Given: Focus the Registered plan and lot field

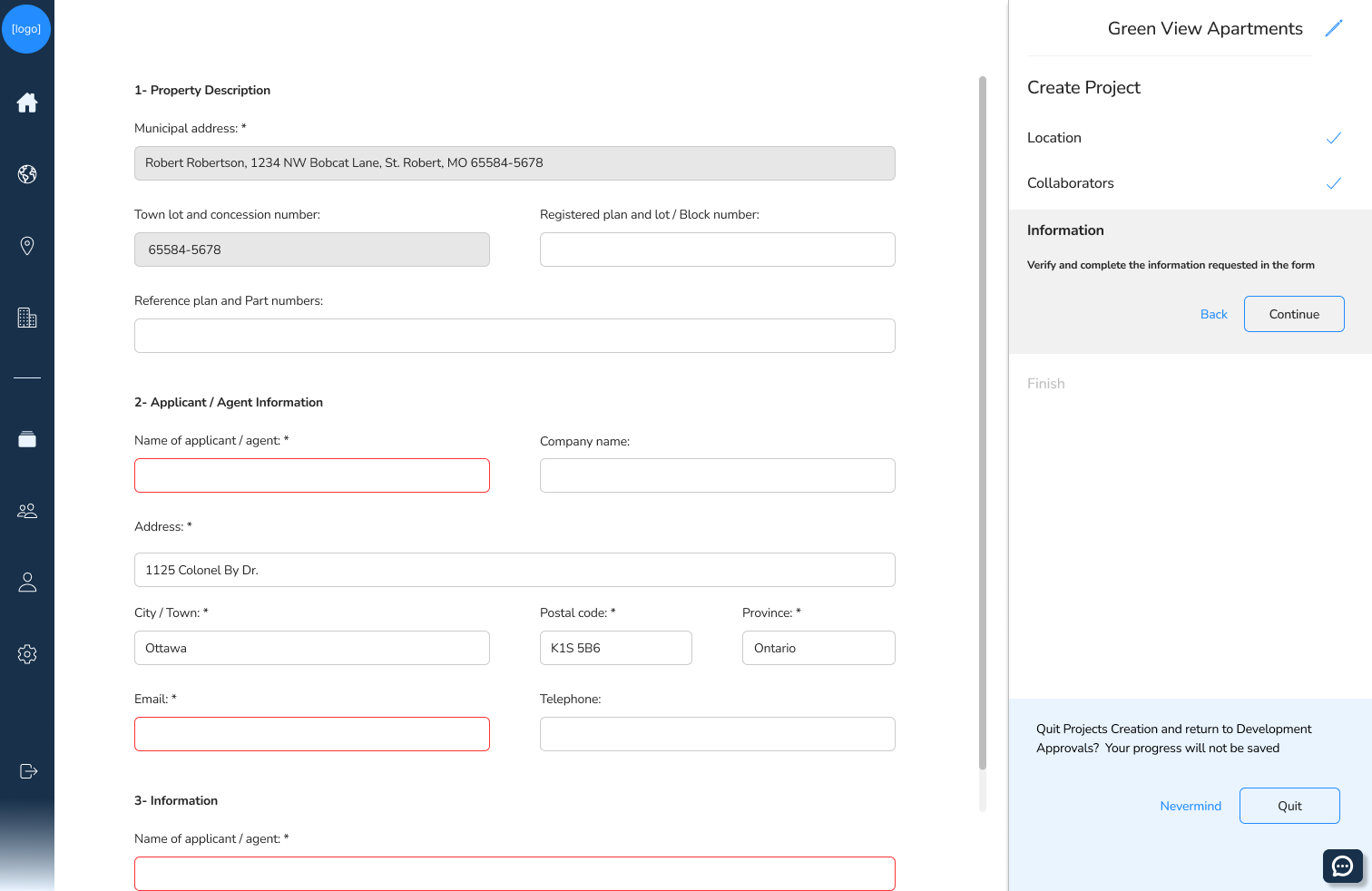Looking at the screenshot, I should [x=718, y=250].
